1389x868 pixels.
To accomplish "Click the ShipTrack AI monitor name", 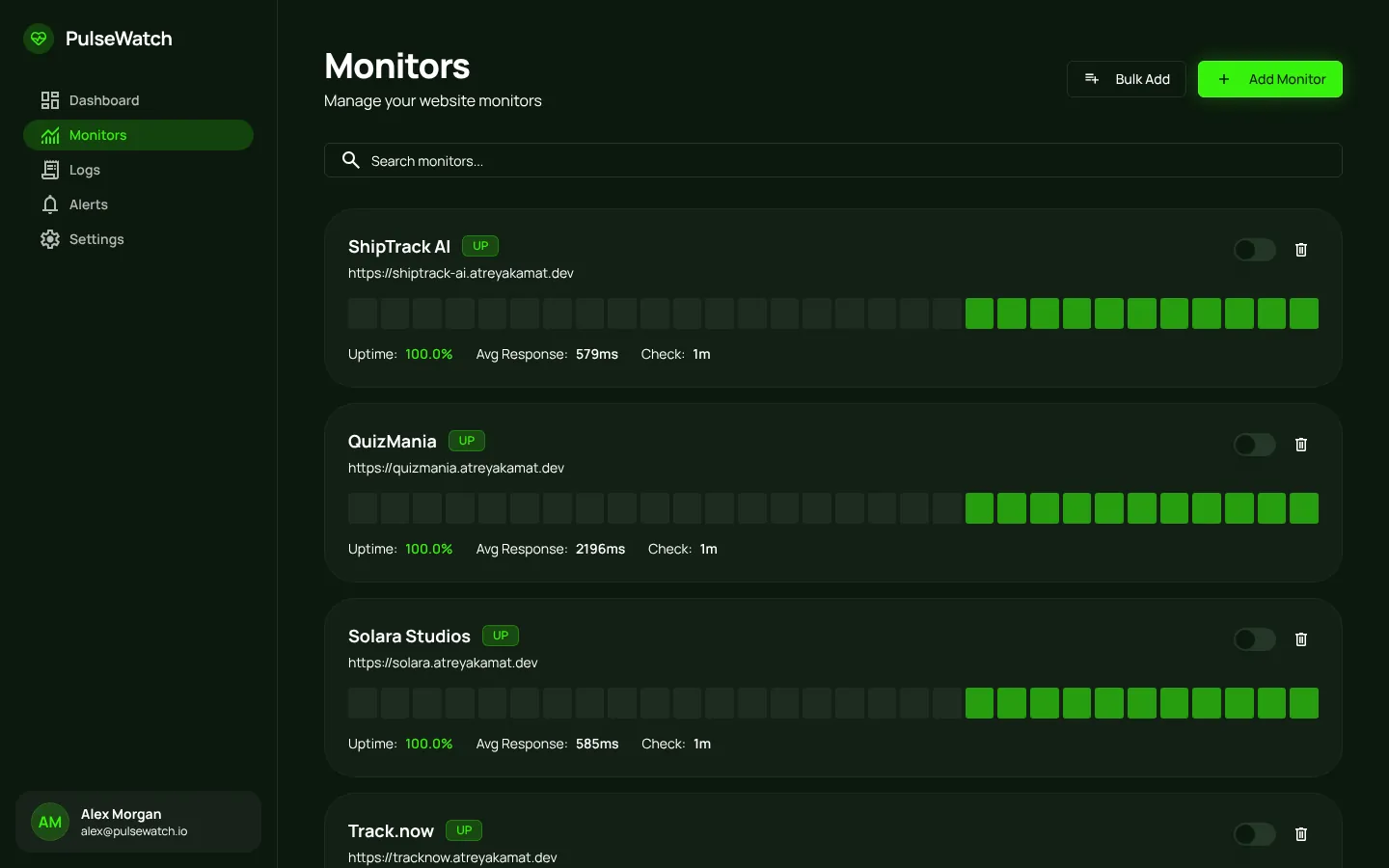I will tap(399, 246).
